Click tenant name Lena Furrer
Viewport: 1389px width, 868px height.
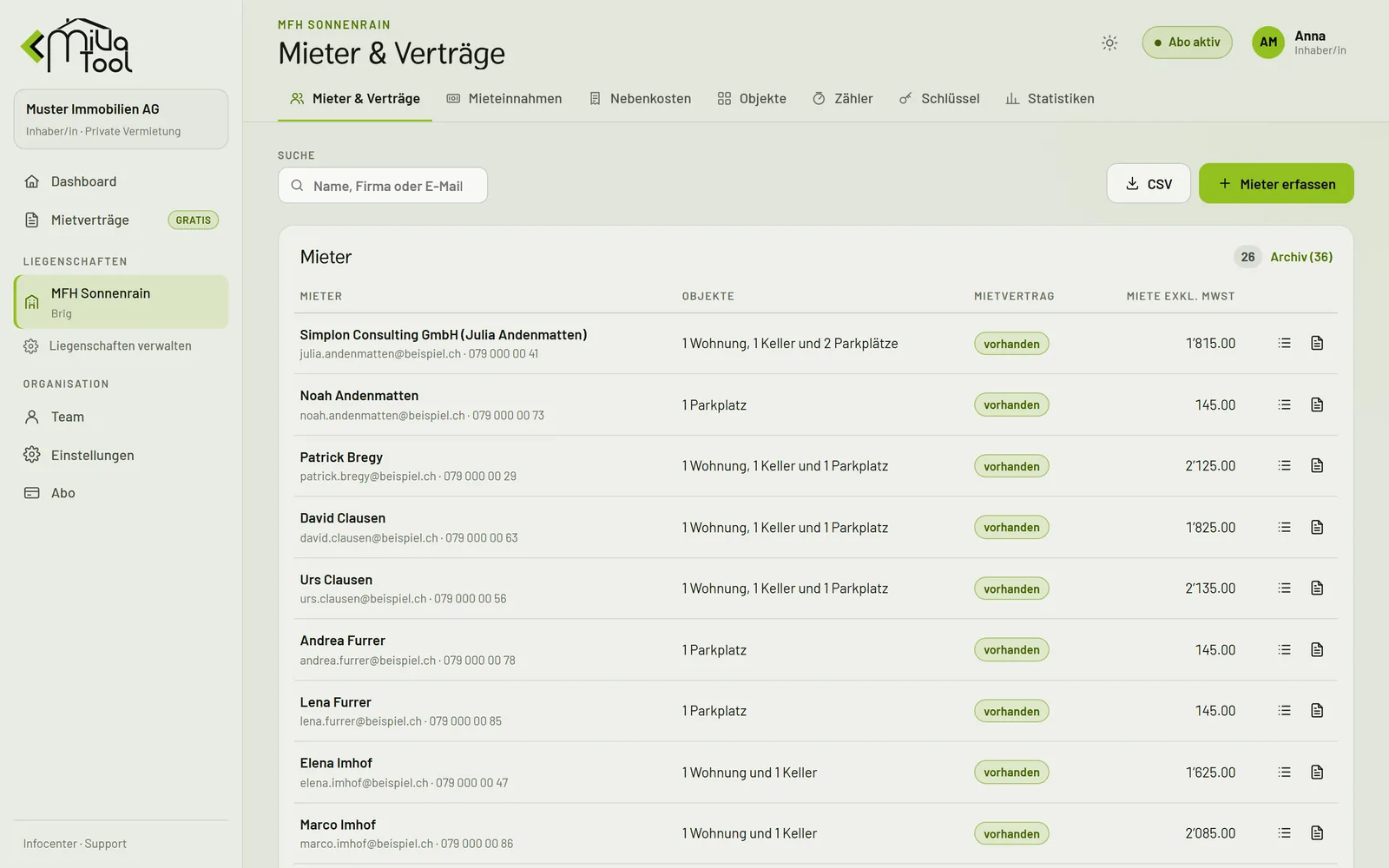pyautogui.click(x=336, y=702)
